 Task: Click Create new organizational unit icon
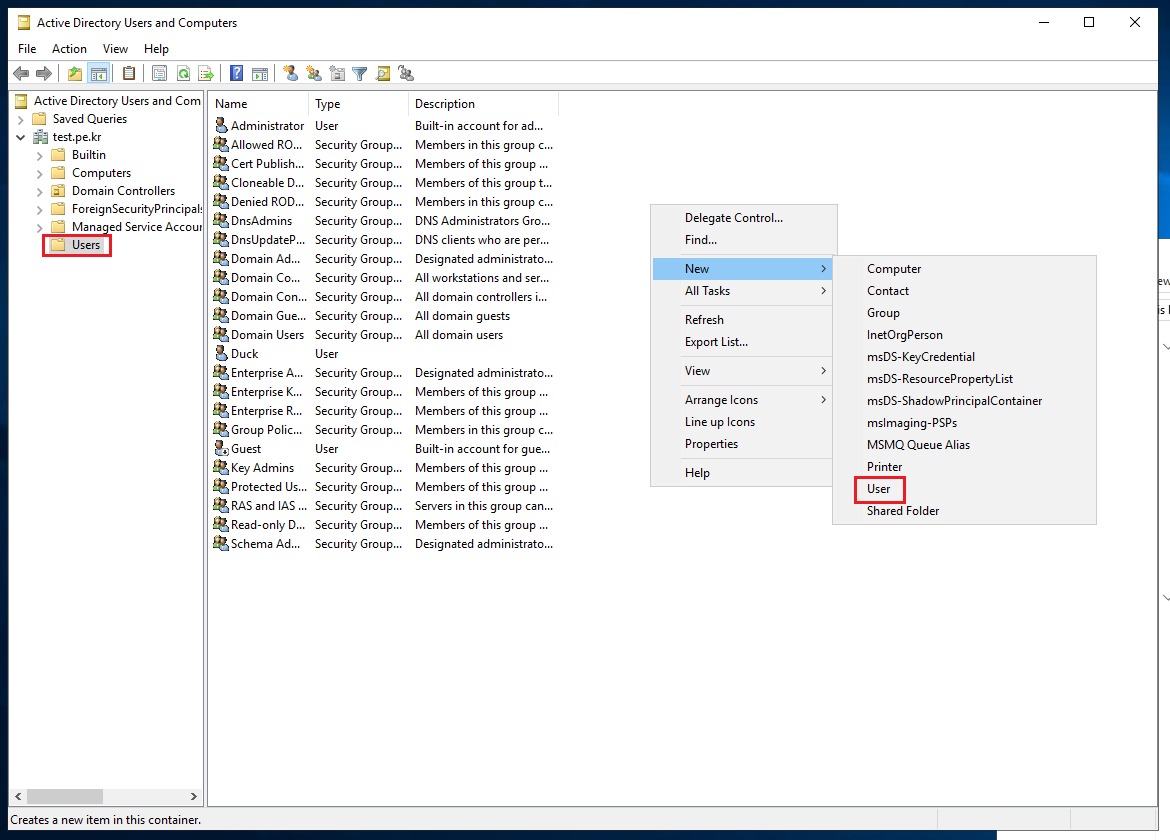337,73
